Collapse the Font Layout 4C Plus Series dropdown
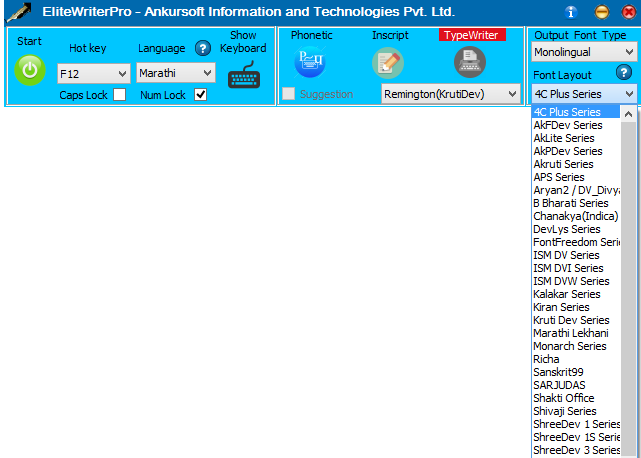This screenshot has width=641, height=458. pos(584,94)
